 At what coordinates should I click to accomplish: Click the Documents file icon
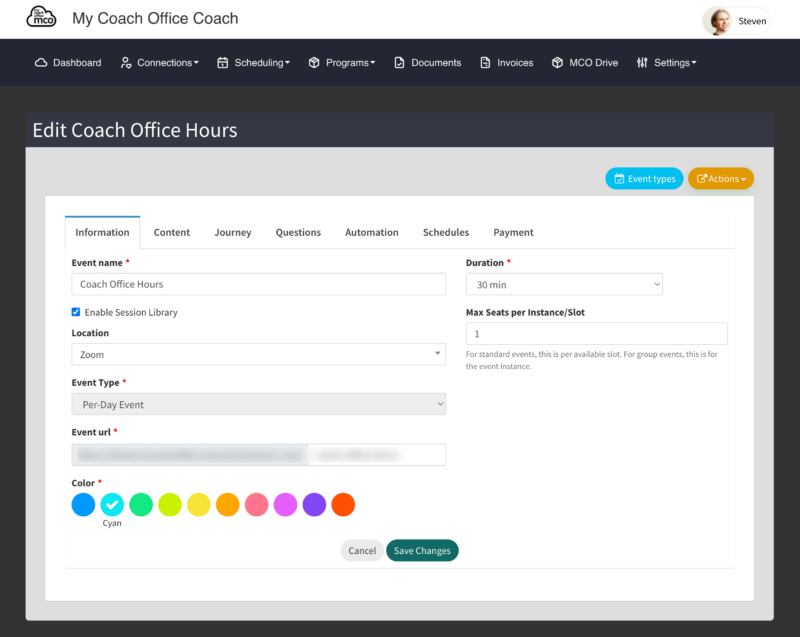[399, 63]
